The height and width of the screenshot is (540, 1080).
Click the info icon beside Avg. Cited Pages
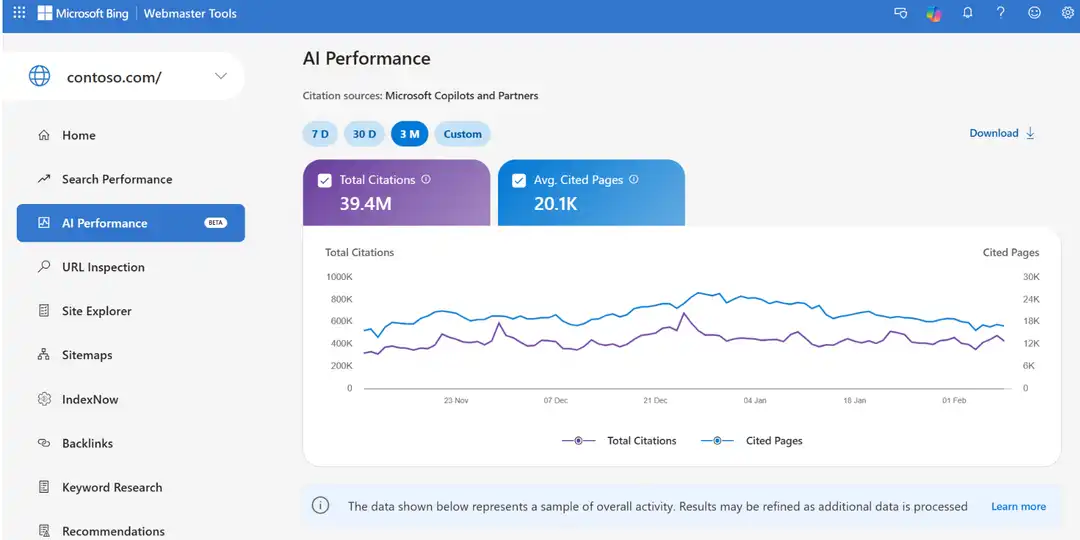click(x=634, y=180)
